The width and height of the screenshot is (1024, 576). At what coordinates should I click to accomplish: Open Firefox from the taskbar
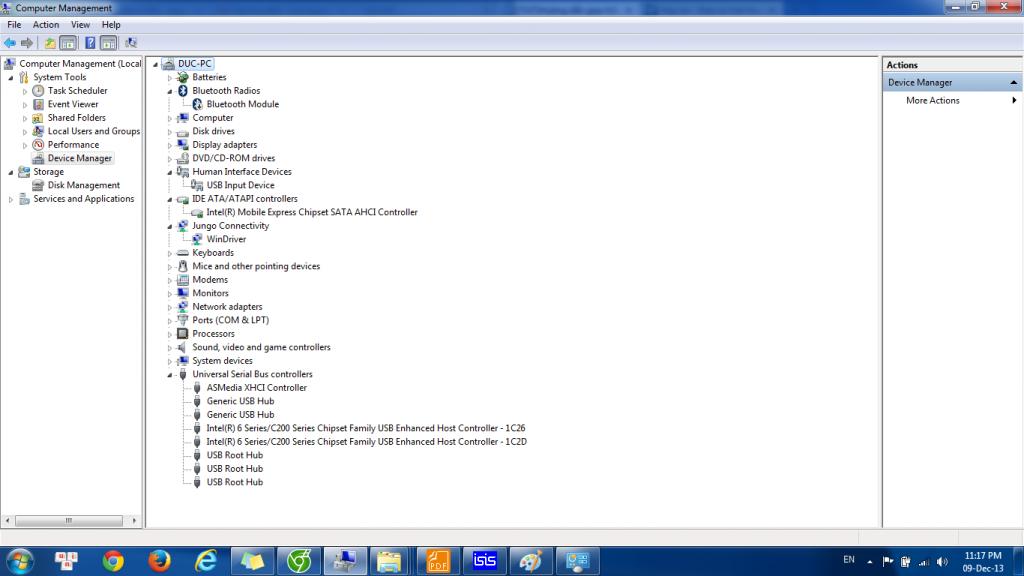point(159,561)
